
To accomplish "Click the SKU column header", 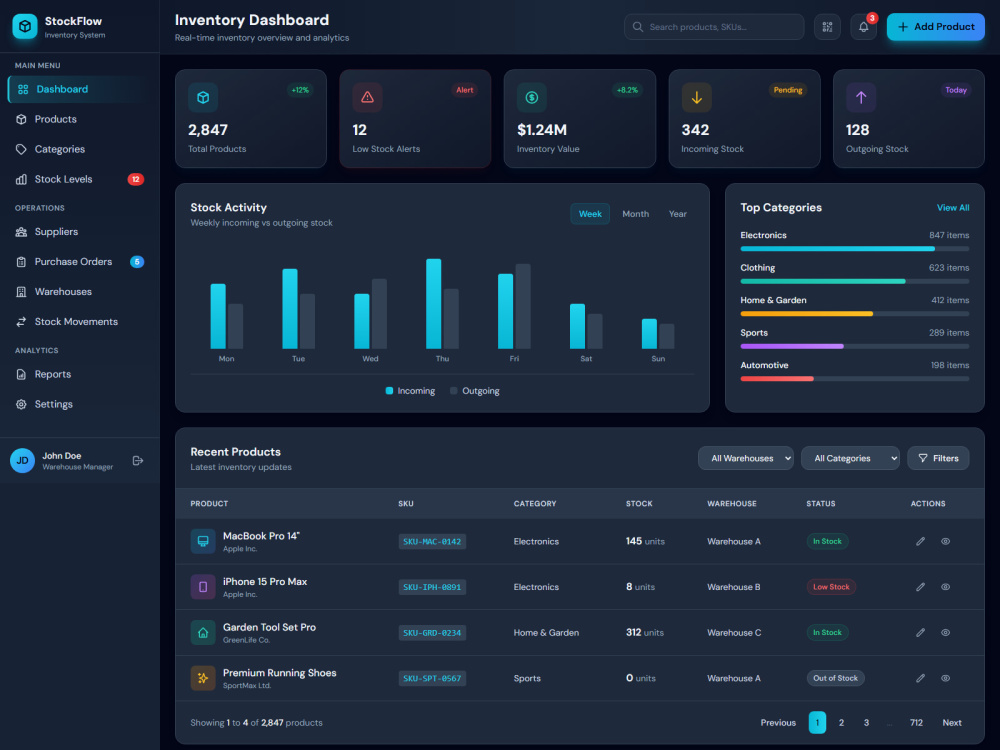I will tap(406, 504).
